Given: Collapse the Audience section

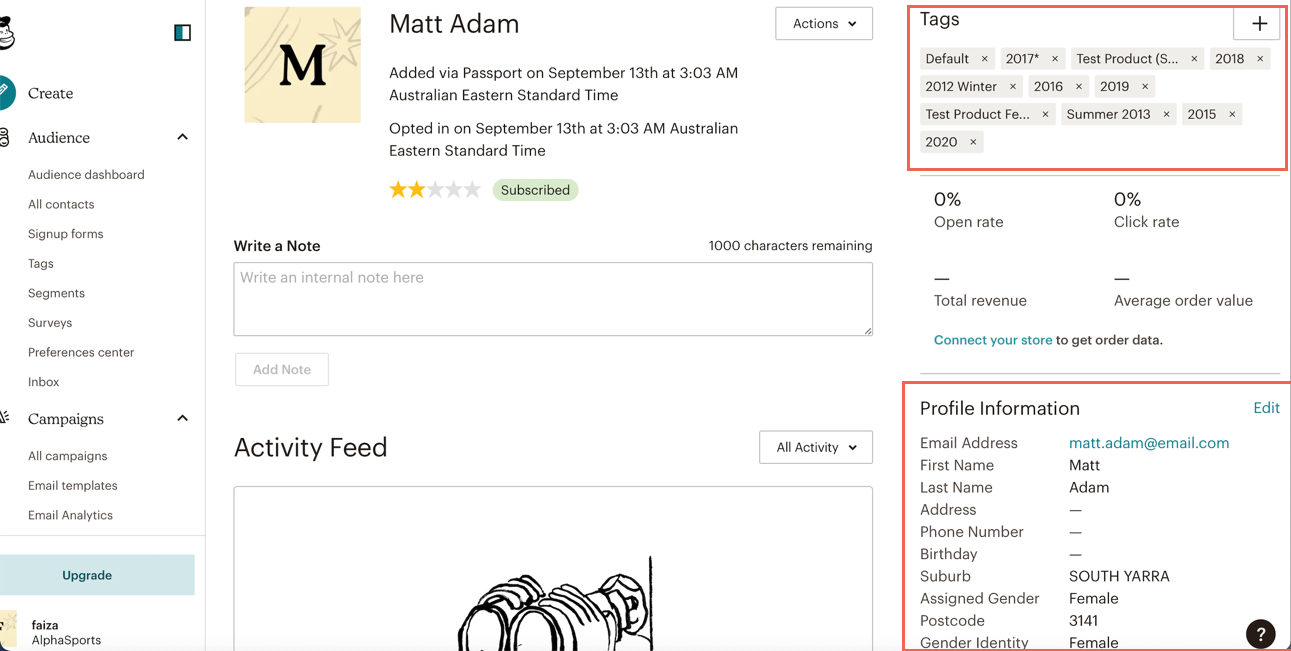Looking at the screenshot, I should (x=182, y=138).
